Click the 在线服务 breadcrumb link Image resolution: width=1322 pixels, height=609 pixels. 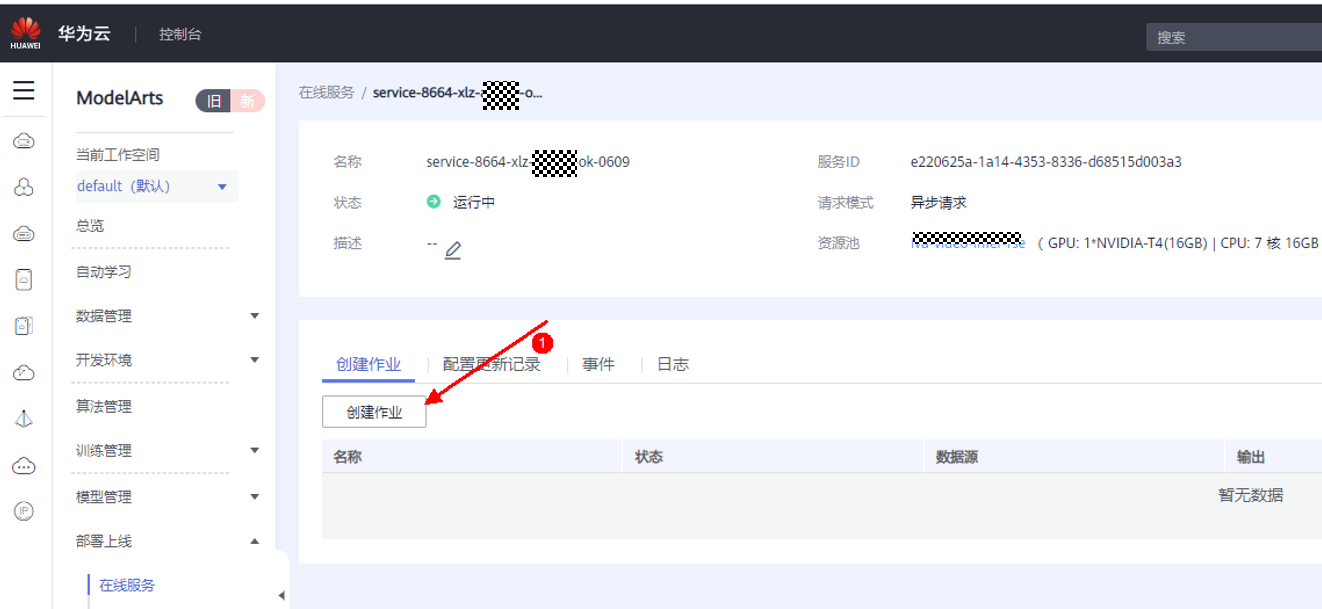326,93
